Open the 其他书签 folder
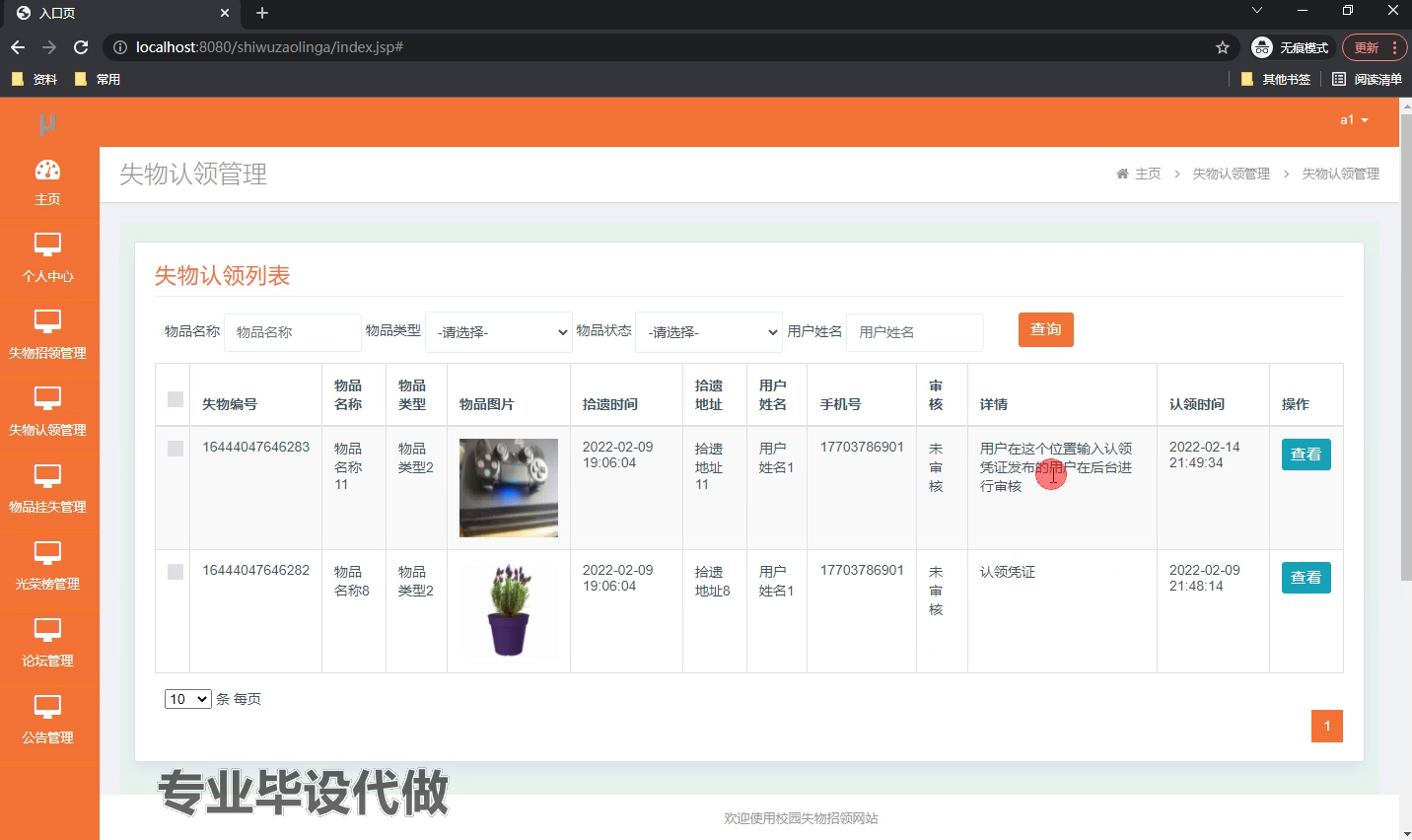This screenshot has width=1412, height=840. (1276, 79)
